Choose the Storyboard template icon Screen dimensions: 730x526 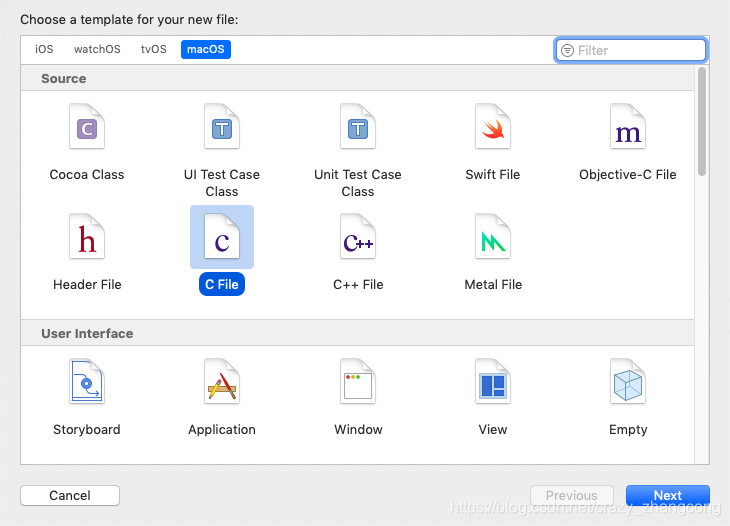(87, 381)
